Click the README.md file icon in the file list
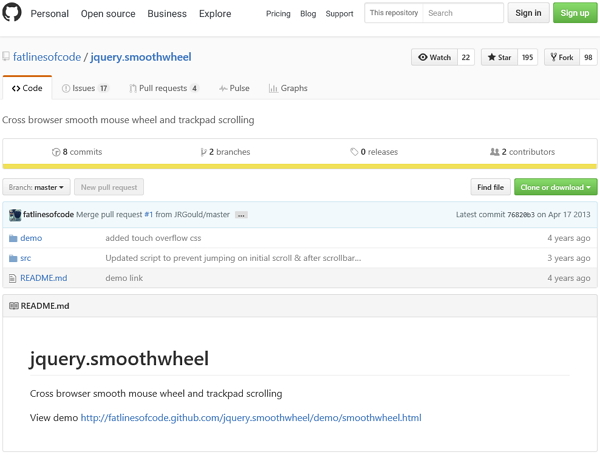 pyautogui.click(x=12, y=278)
